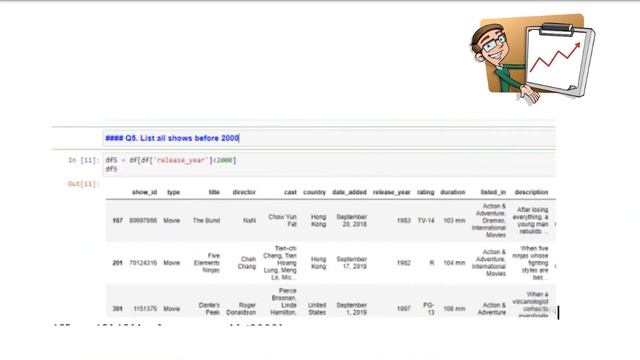Click the 'title' column header

pos(214,192)
